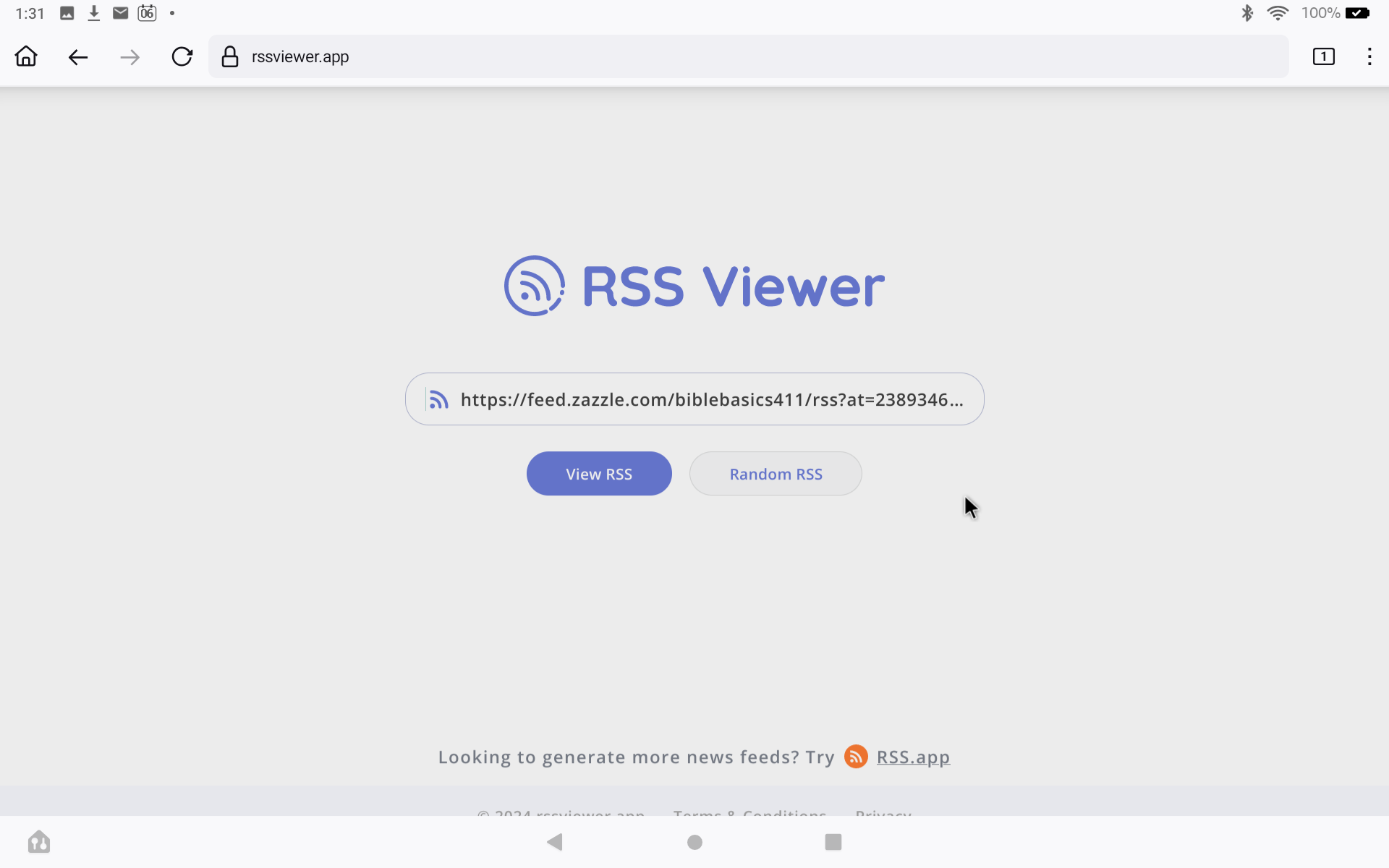Go to the browser home page icon
1389x868 pixels.
[x=26, y=56]
